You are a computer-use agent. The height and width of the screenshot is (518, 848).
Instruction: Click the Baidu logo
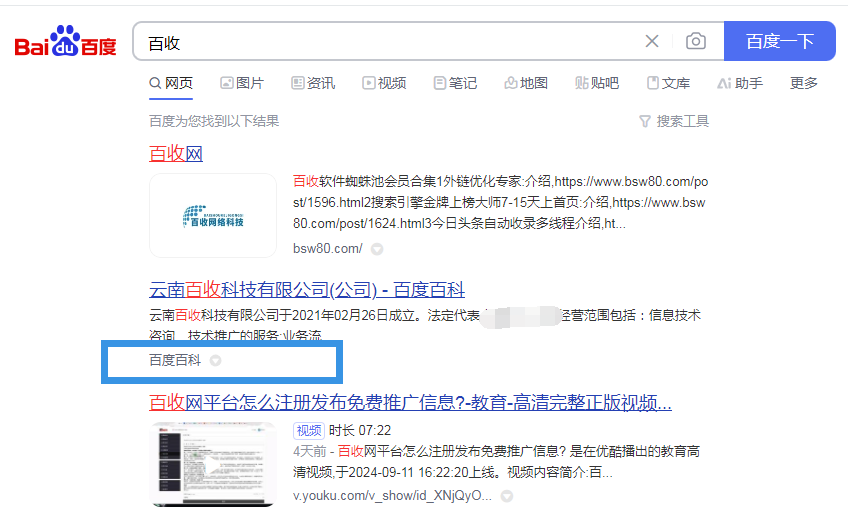click(x=65, y=41)
